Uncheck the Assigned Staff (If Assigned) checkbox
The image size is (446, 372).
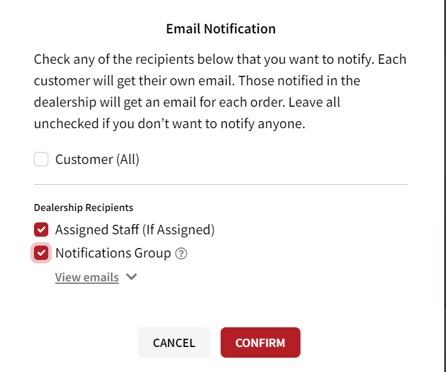tap(41, 230)
